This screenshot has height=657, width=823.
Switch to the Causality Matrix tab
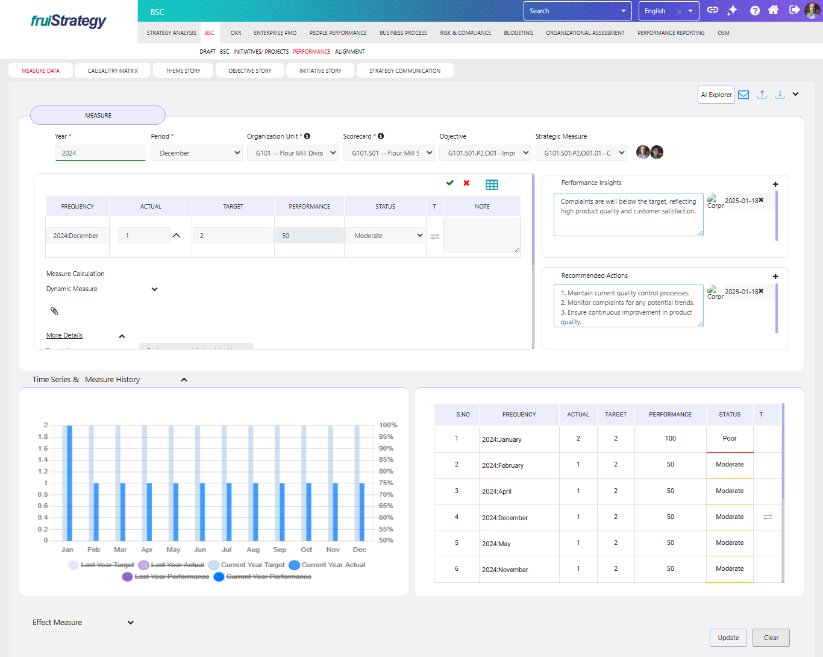118,71
